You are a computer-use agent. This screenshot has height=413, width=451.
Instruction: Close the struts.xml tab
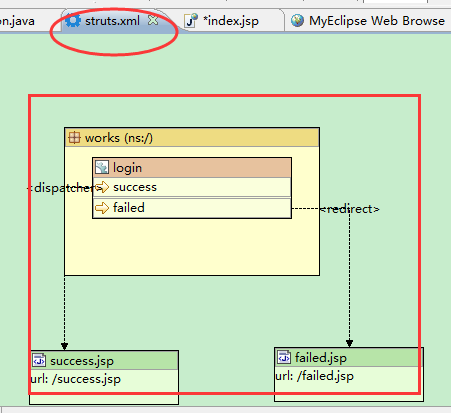pos(153,21)
